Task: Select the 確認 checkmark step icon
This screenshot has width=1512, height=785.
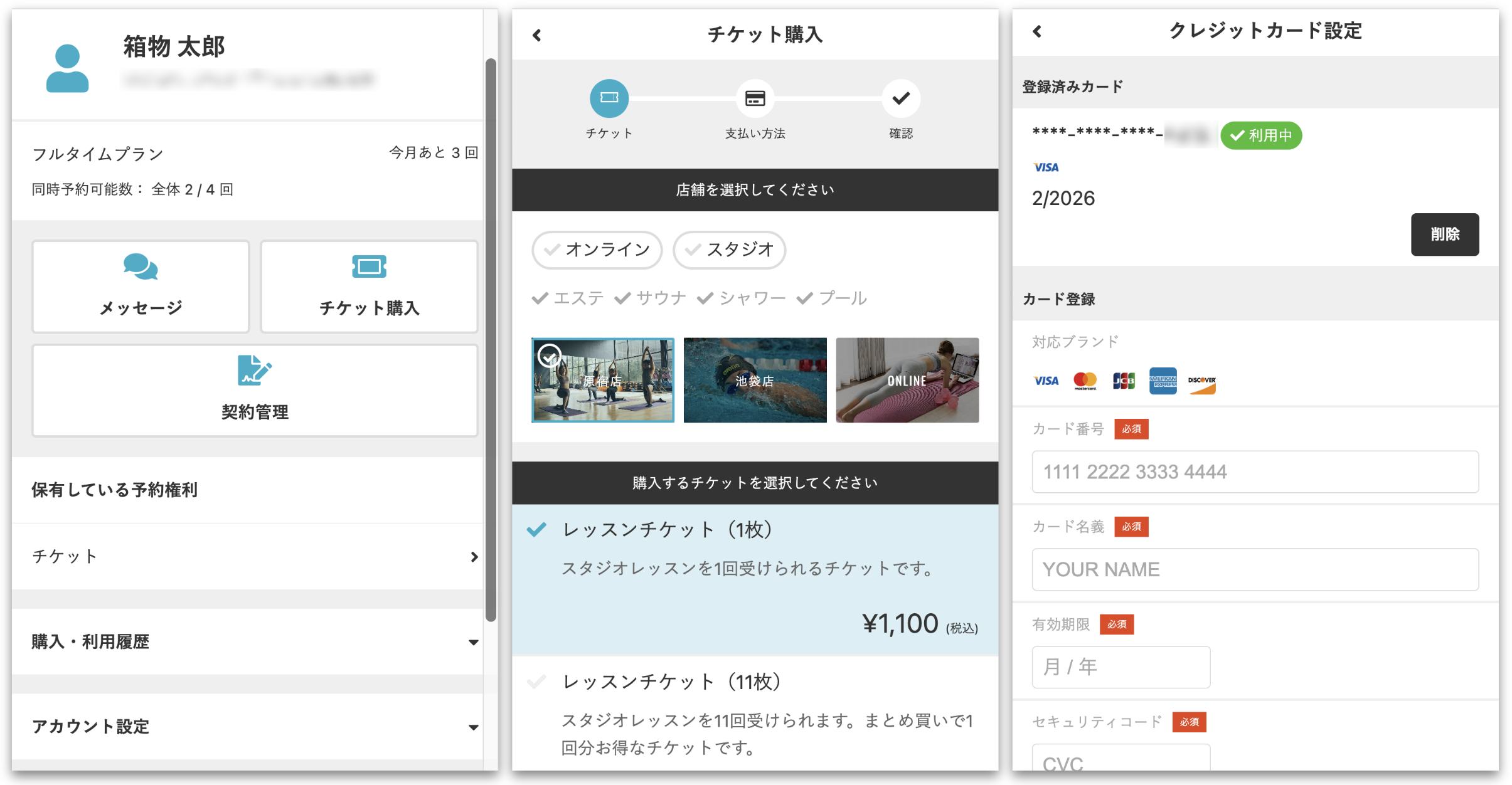Action: point(901,98)
